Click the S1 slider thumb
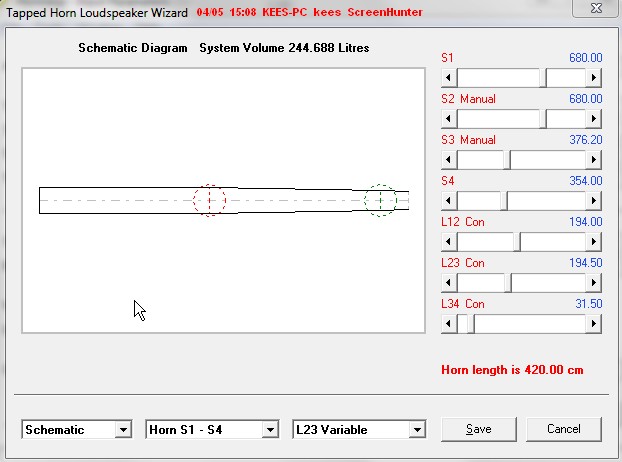The width and height of the screenshot is (622, 462). coord(543,77)
